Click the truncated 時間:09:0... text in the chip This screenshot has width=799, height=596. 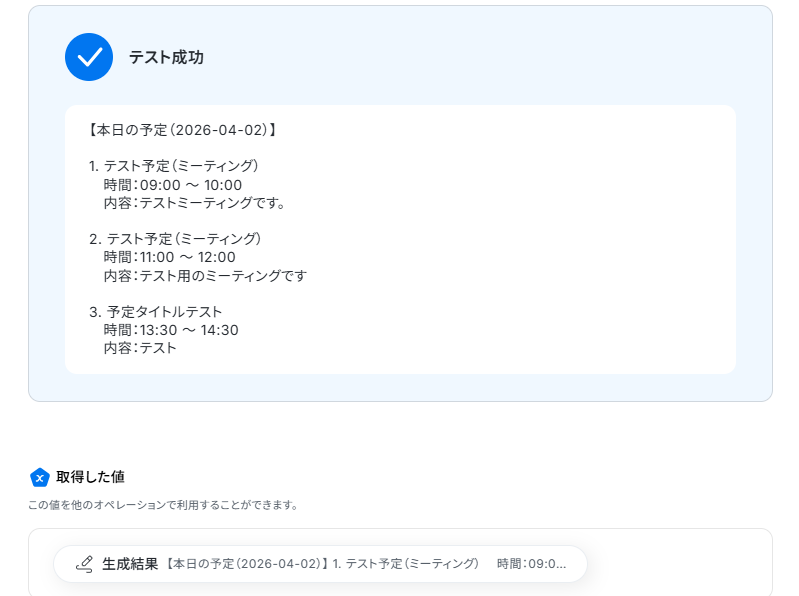(x=531, y=564)
